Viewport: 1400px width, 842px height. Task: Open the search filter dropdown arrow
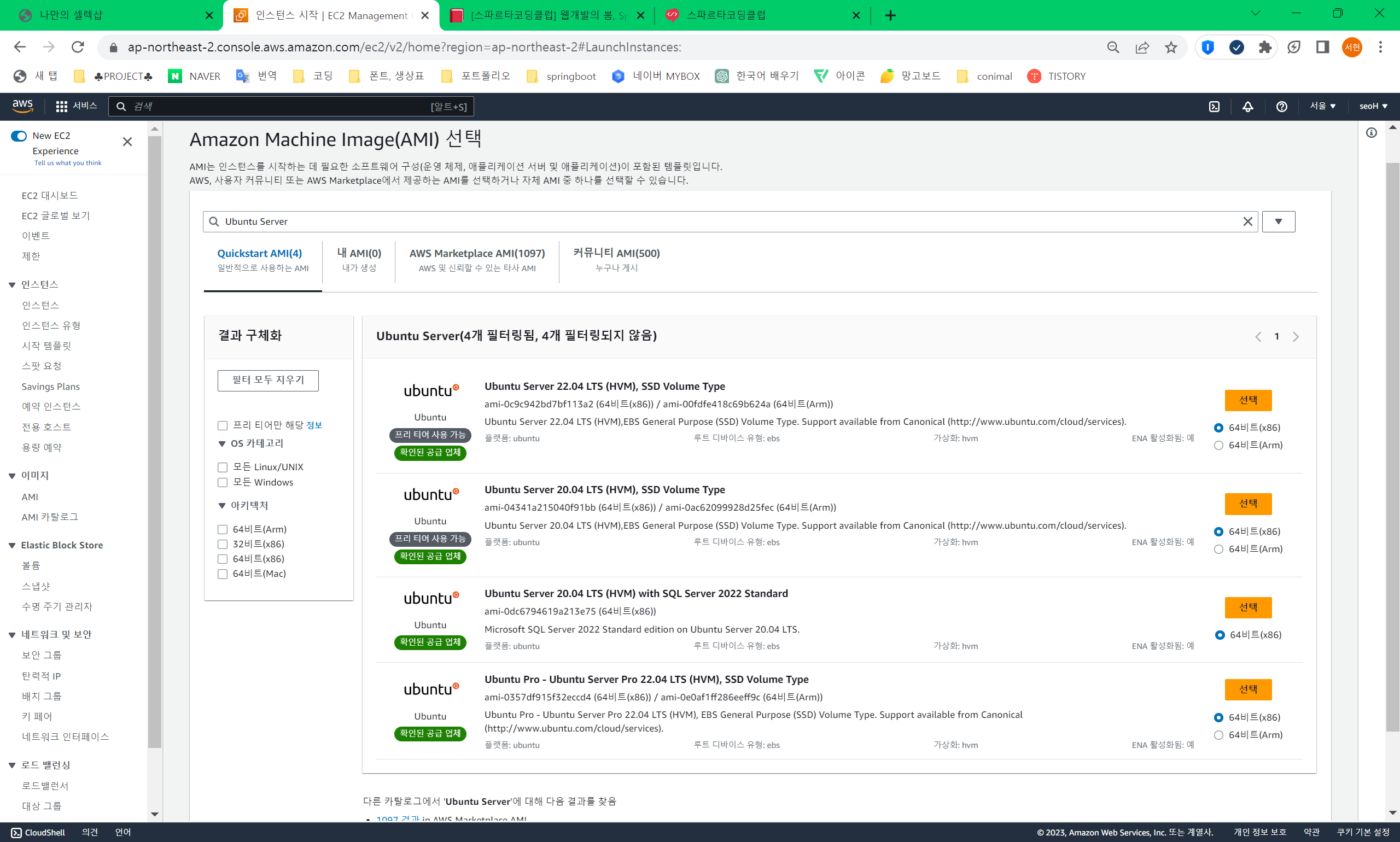pos(1279,221)
